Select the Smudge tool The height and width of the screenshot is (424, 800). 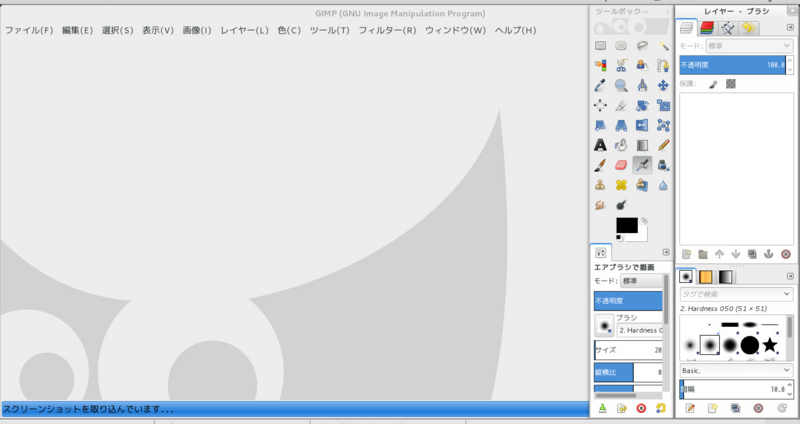pyautogui.click(x=601, y=205)
